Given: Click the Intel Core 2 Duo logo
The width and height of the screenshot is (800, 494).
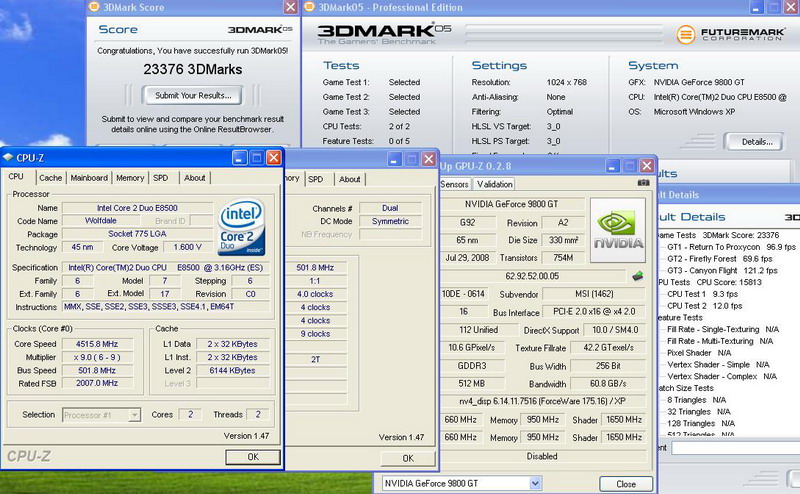Looking at the screenshot, I should 242,227.
